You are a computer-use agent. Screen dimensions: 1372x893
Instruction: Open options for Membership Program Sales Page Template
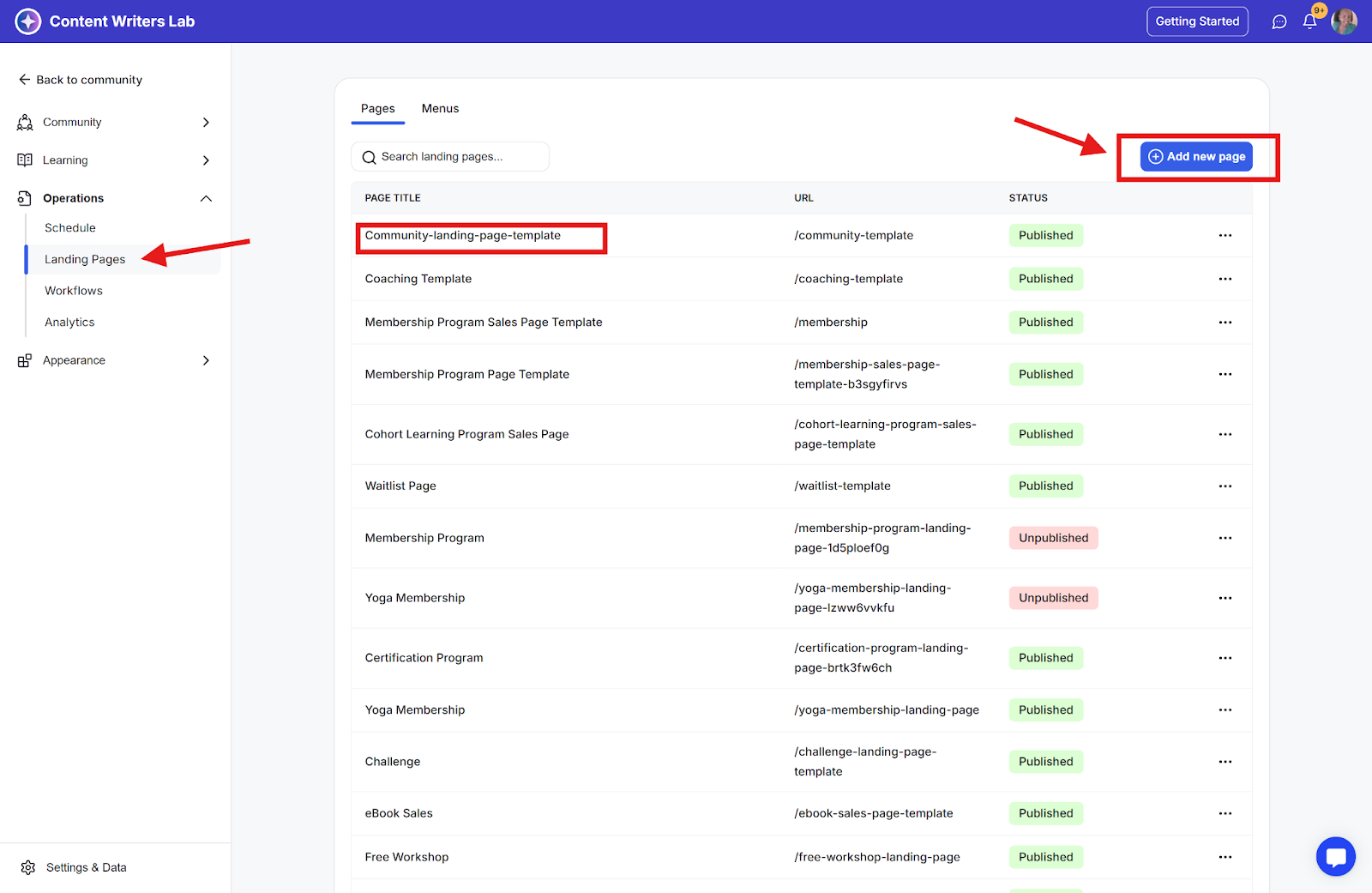point(1225,323)
